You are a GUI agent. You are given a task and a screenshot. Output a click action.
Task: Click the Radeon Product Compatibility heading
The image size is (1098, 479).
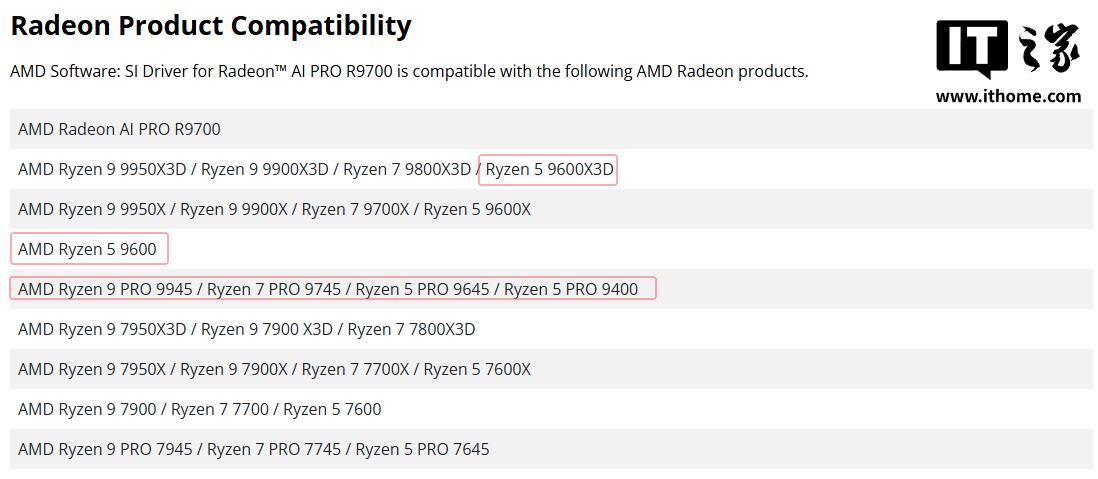211,26
